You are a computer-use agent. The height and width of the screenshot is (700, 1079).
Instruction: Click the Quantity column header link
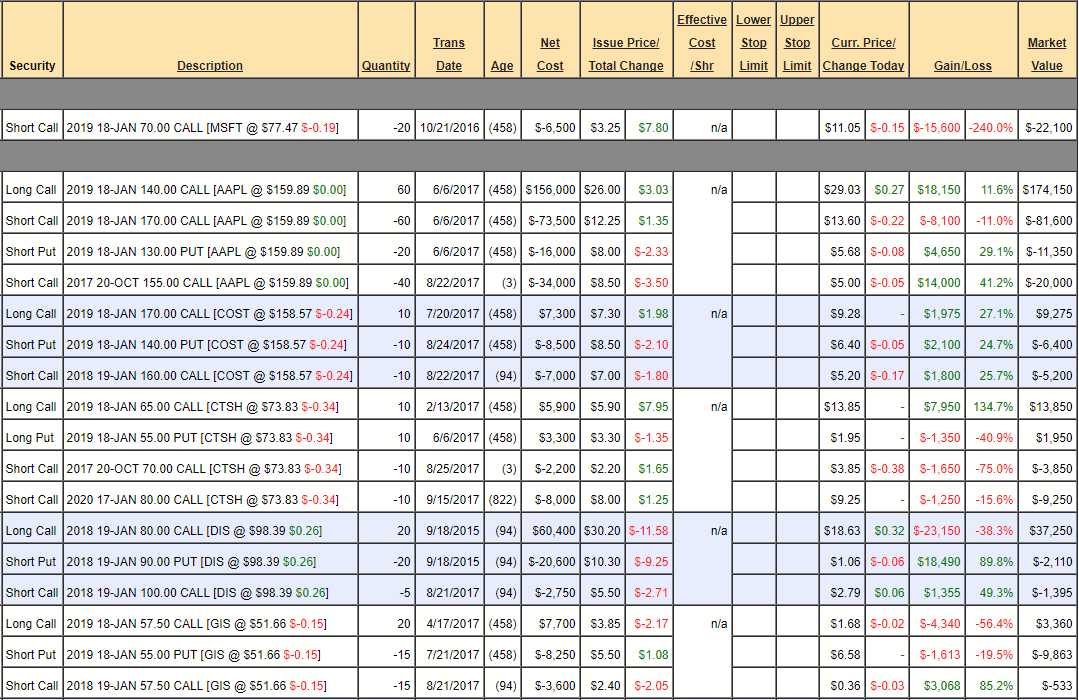click(386, 66)
